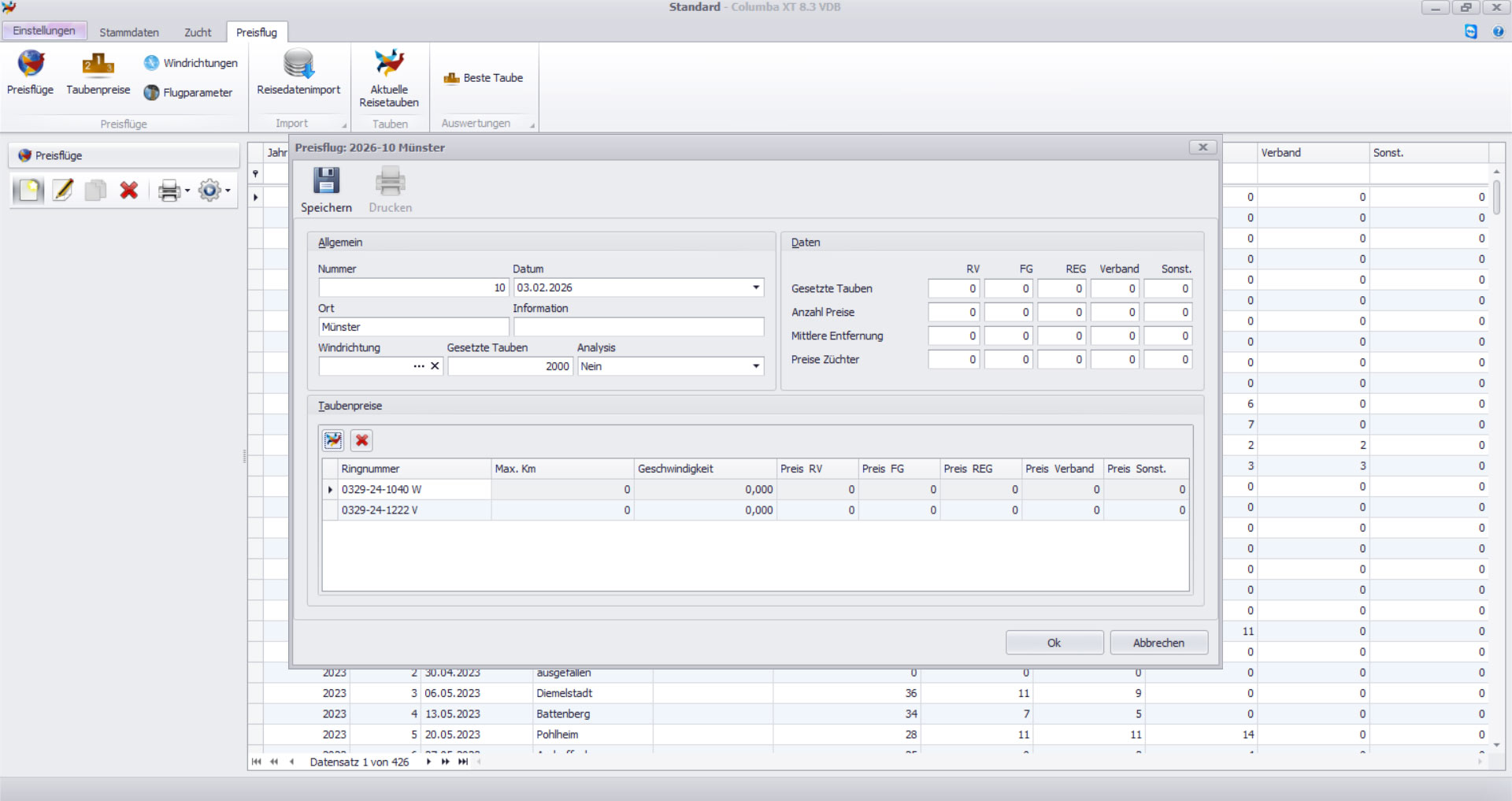Click the Ort input field
Viewport: 1512px width, 801px height.
[x=413, y=327]
